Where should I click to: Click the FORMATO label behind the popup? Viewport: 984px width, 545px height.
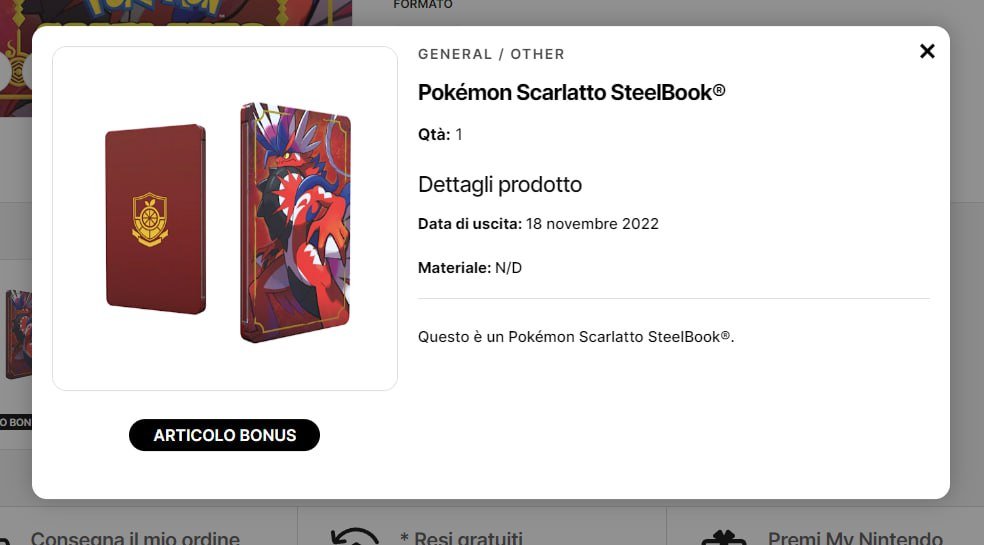pos(423,5)
